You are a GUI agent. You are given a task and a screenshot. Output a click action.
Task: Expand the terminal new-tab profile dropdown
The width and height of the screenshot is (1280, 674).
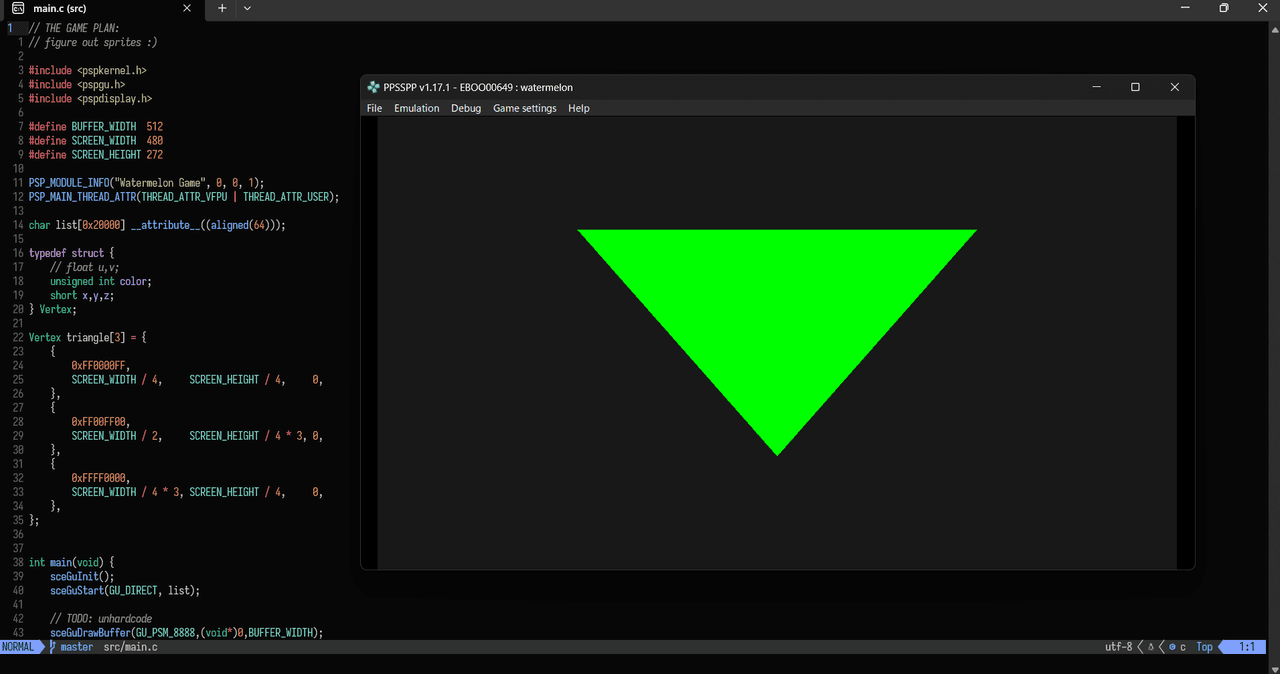tap(247, 8)
